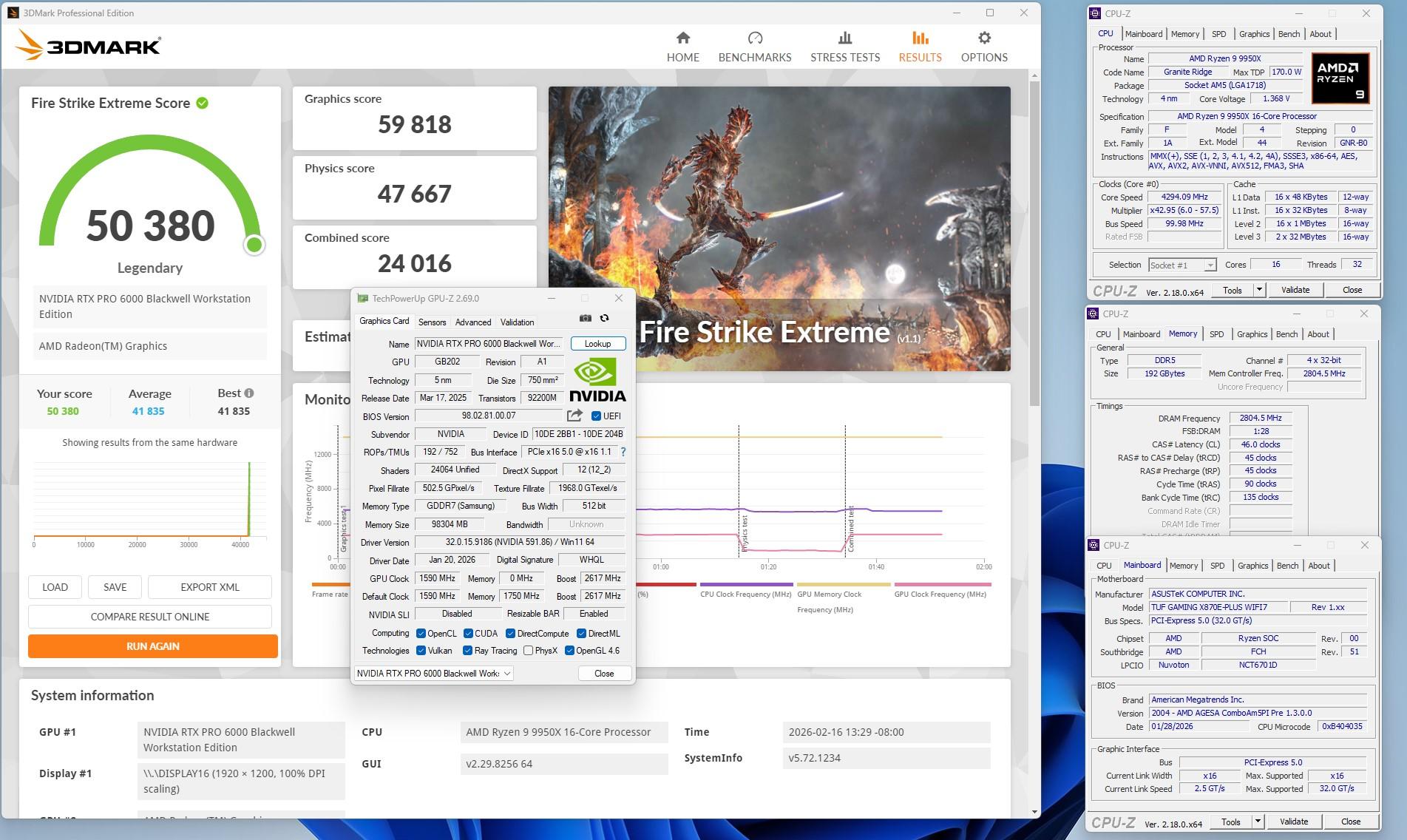Go to Benchmarks in 3DMark navigation
Image resolution: width=1407 pixels, height=840 pixels.
tap(754, 47)
